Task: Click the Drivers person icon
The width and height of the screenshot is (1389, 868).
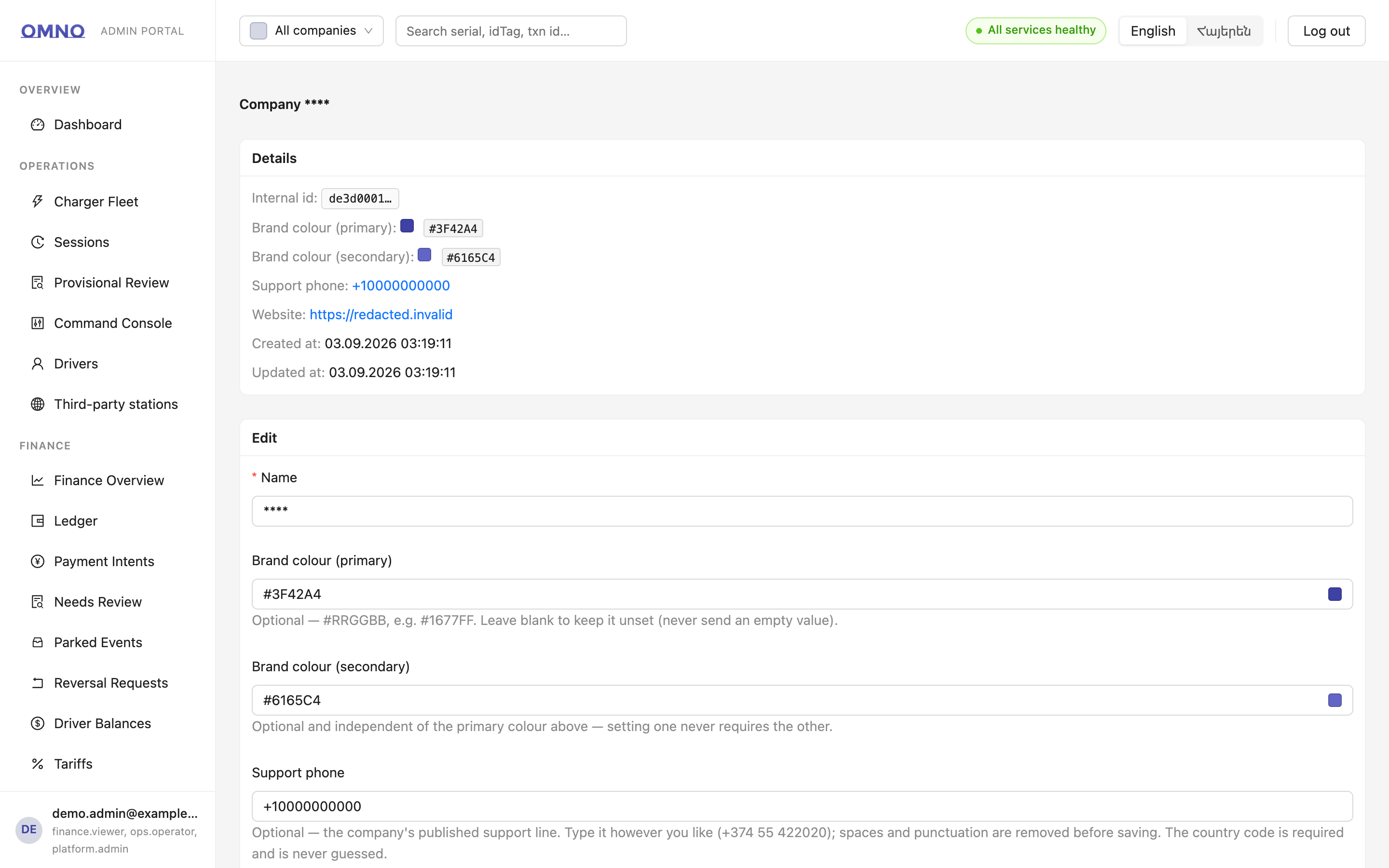Action: (38, 364)
